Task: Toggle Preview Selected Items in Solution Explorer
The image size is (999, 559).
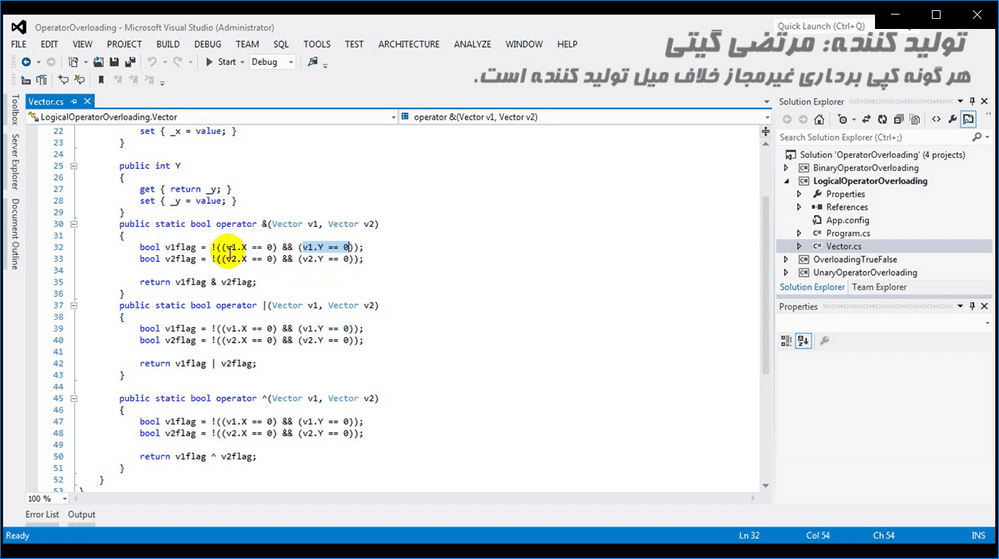Action: click(968, 119)
